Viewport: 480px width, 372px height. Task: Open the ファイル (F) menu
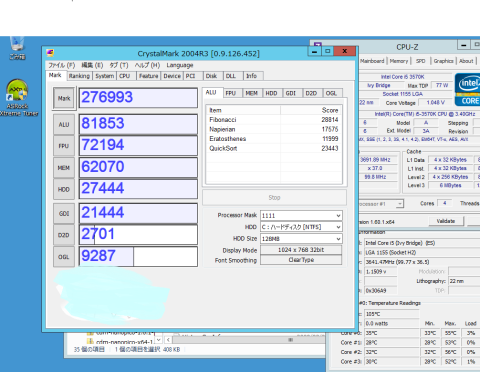coord(61,65)
